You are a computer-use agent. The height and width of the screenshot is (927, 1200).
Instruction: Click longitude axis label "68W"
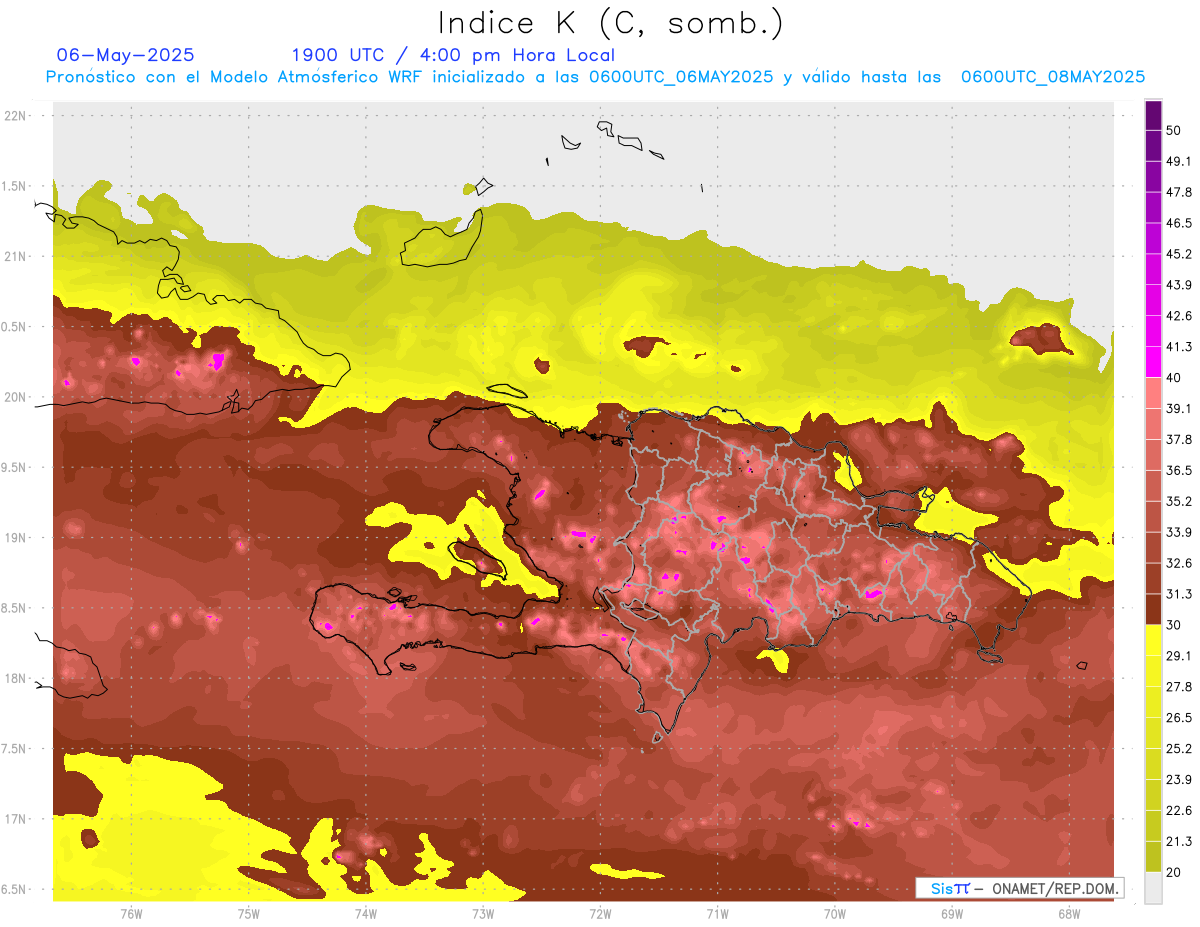pyautogui.click(x=1069, y=913)
